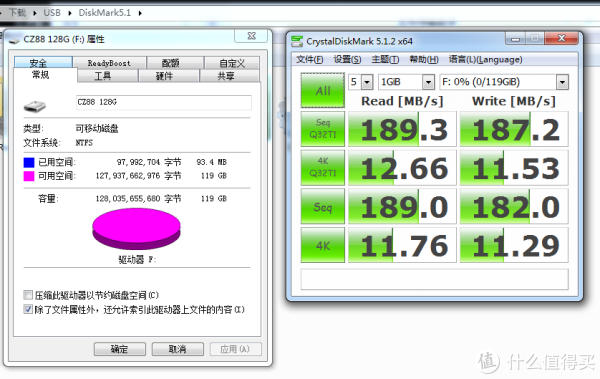
Task: Run all benchmarks with the All button
Action: 323,90
